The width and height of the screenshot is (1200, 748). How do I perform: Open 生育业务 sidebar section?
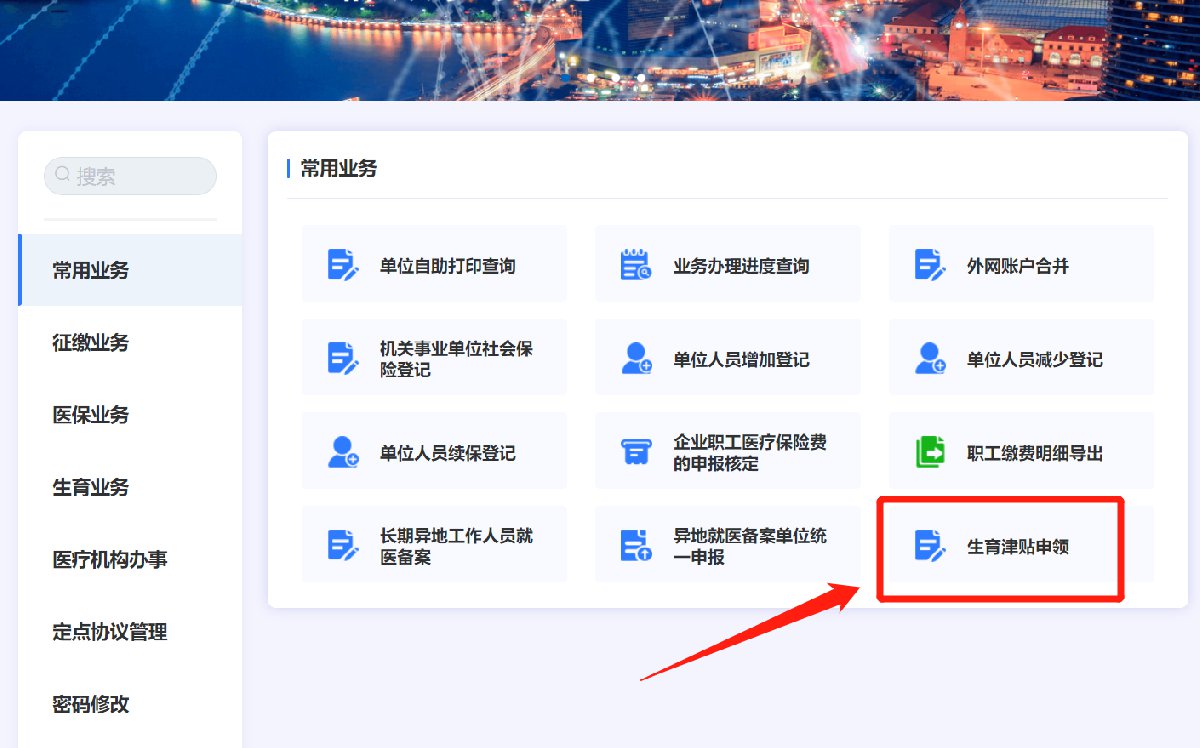pos(91,488)
